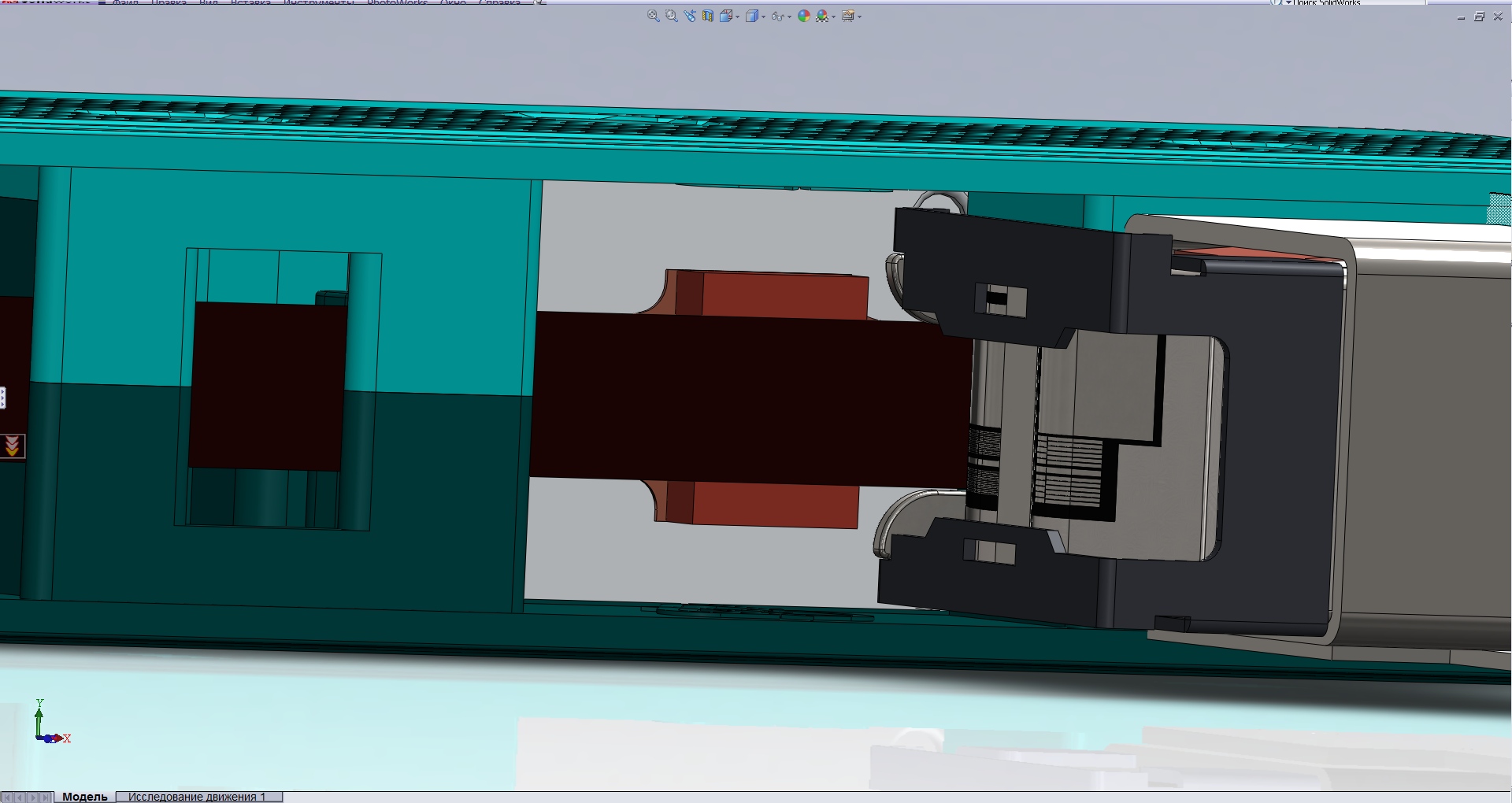Click the previous-tab scroll arrow
This screenshot has width=1512, height=803.
click(20, 797)
